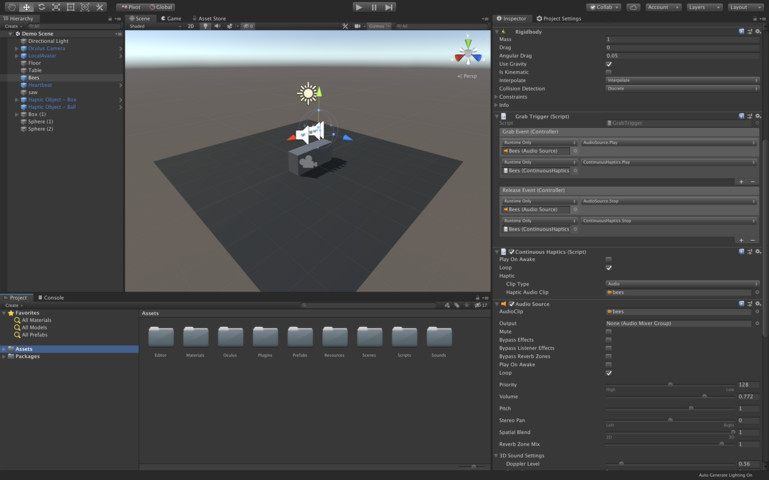Click the cloud Services icon

click(x=633, y=7)
